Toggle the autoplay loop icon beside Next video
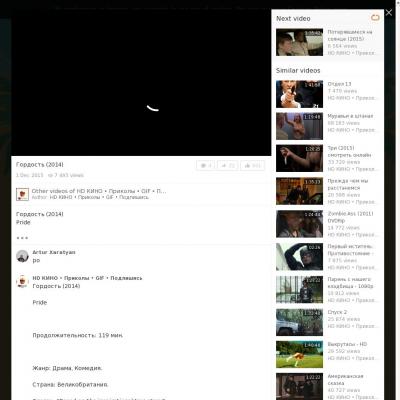The height and width of the screenshot is (400, 400). (375, 18)
